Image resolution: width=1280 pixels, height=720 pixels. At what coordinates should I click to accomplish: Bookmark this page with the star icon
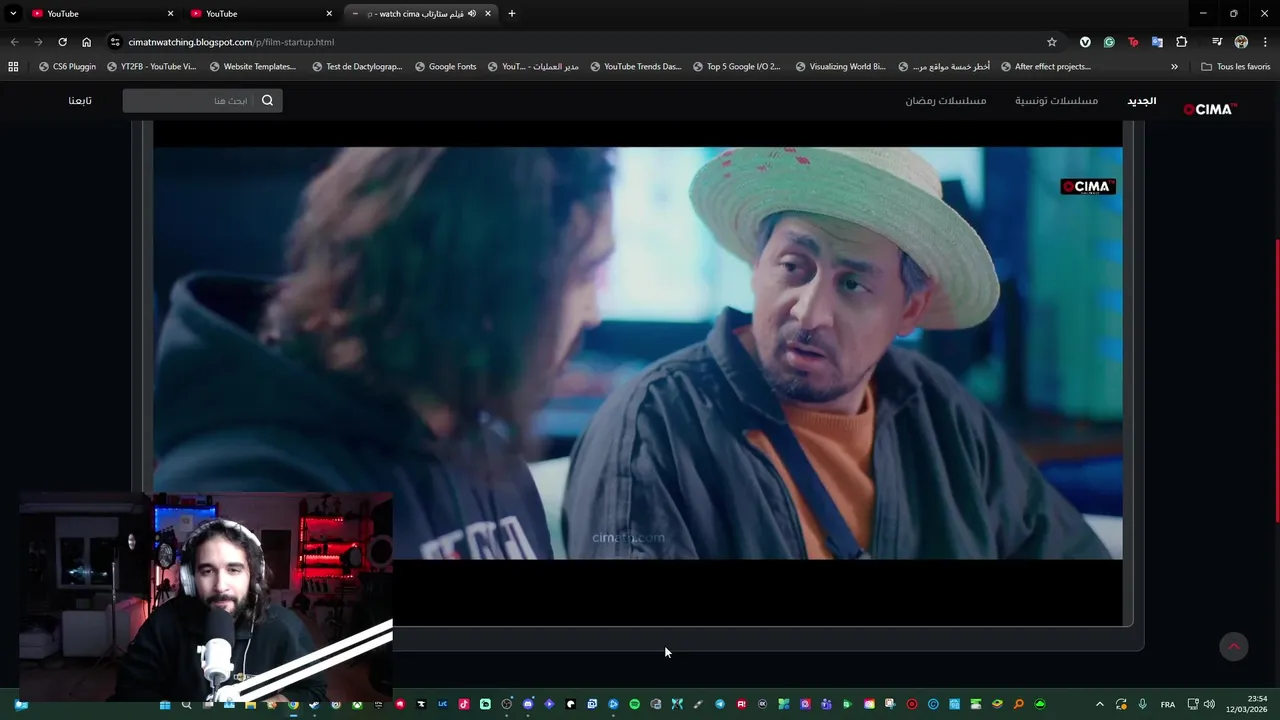click(x=1052, y=42)
